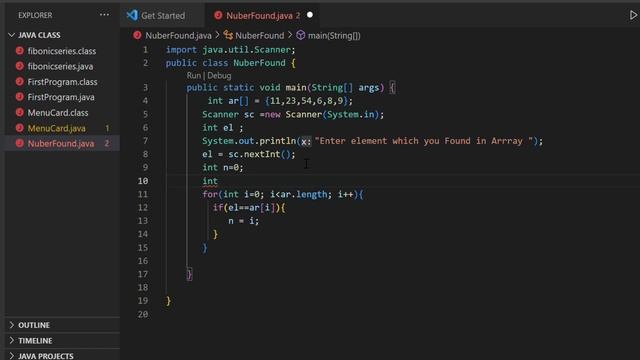This screenshot has height=360, width=640.
Task: Click the Run play icon at top right
Action: pos(633,15)
